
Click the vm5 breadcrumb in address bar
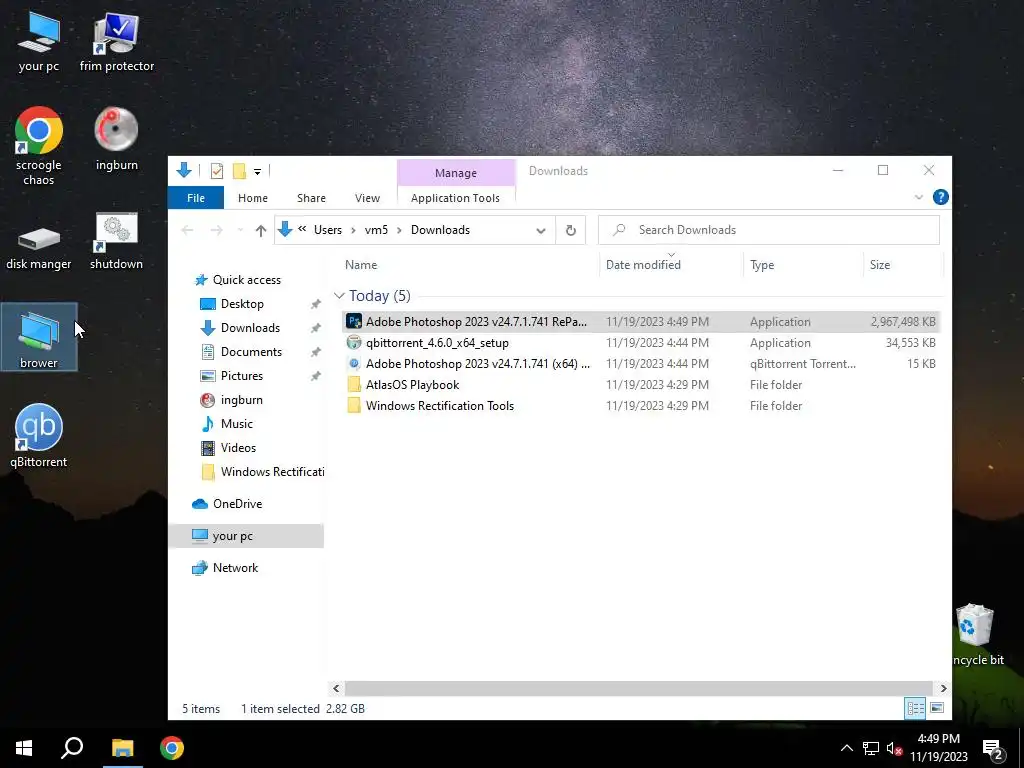pos(376,230)
